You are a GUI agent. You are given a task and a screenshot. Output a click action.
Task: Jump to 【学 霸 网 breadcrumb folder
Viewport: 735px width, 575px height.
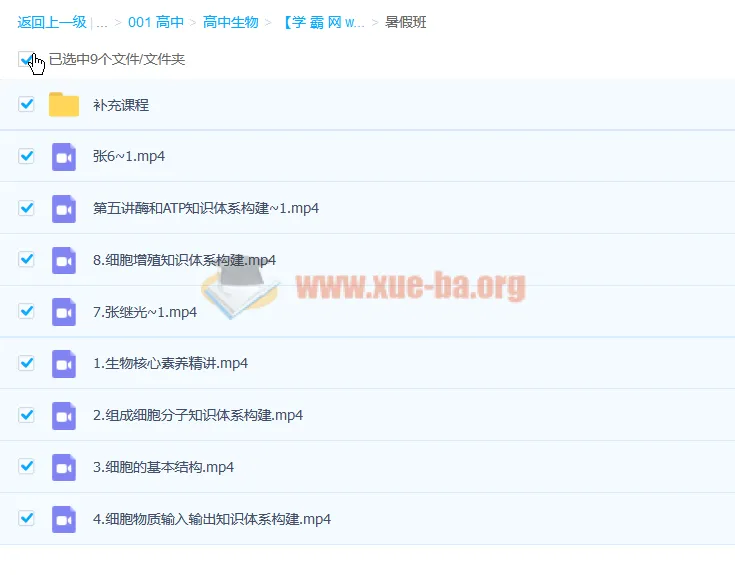(x=324, y=22)
